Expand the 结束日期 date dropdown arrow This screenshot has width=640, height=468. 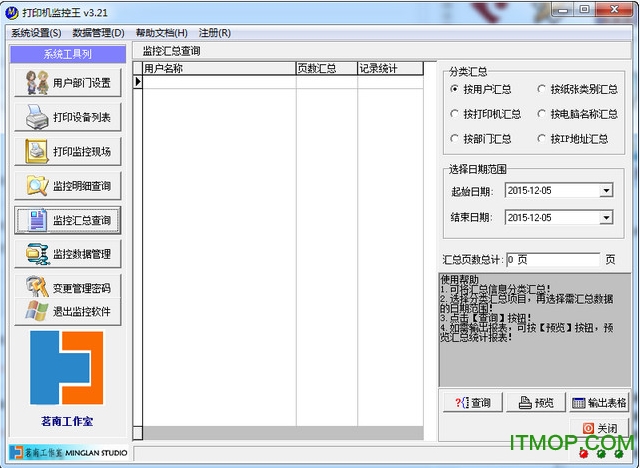pyautogui.click(x=606, y=217)
